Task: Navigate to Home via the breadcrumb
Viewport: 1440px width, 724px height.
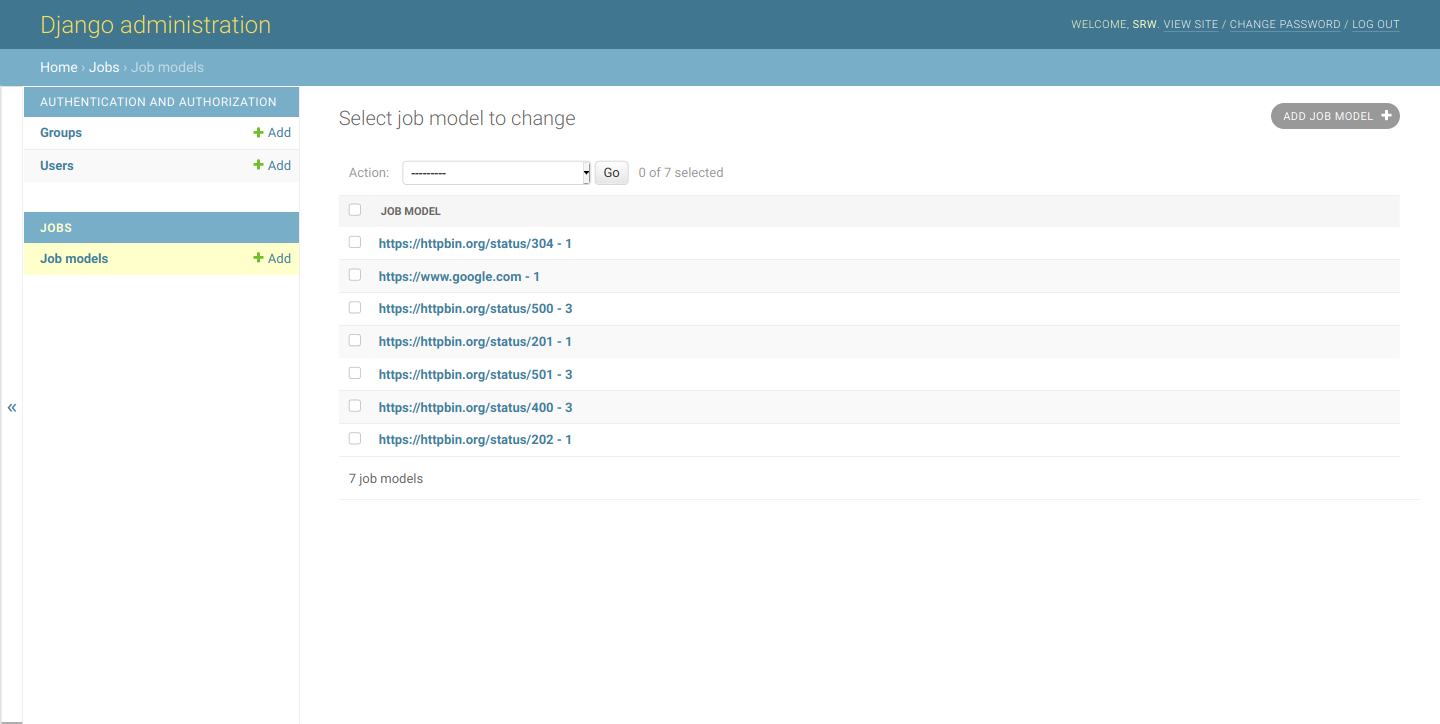Action: (x=58, y=67)
